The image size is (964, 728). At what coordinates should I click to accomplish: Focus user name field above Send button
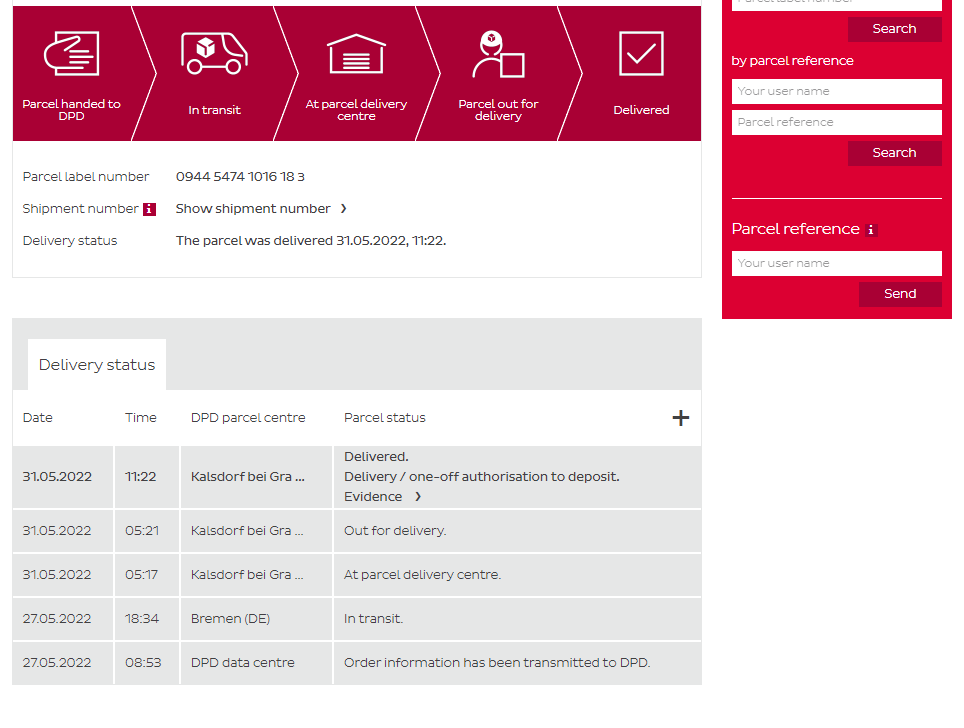tap(836, 263)
